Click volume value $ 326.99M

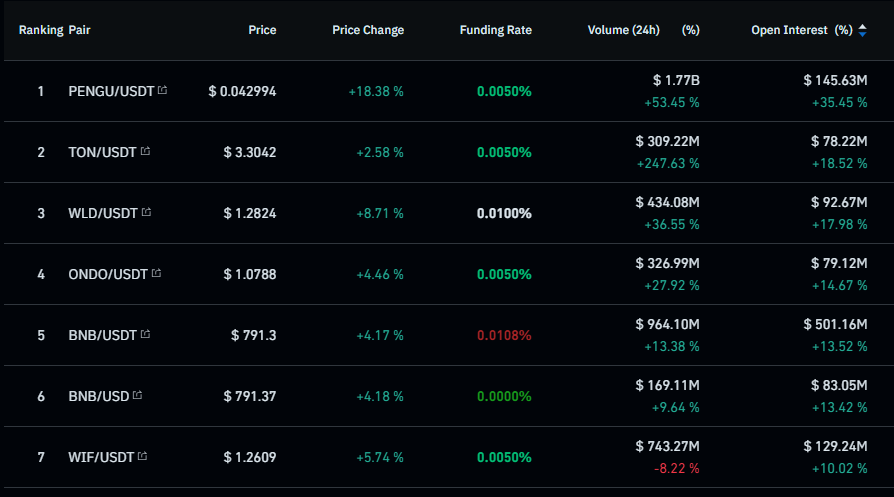[668, 263]
